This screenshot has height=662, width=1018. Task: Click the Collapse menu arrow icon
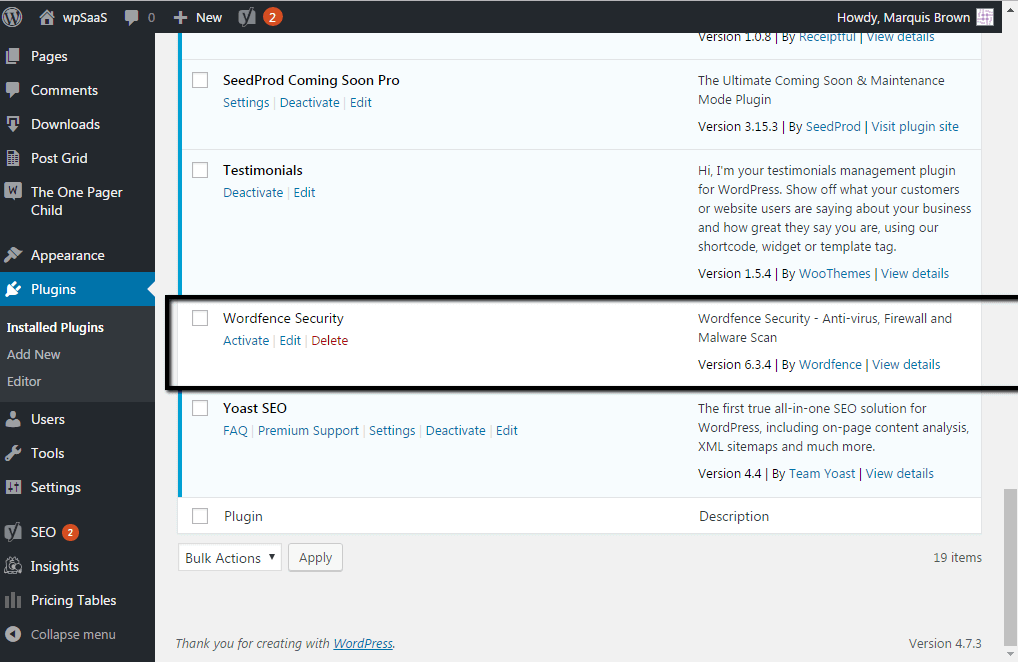pos(13,634)
